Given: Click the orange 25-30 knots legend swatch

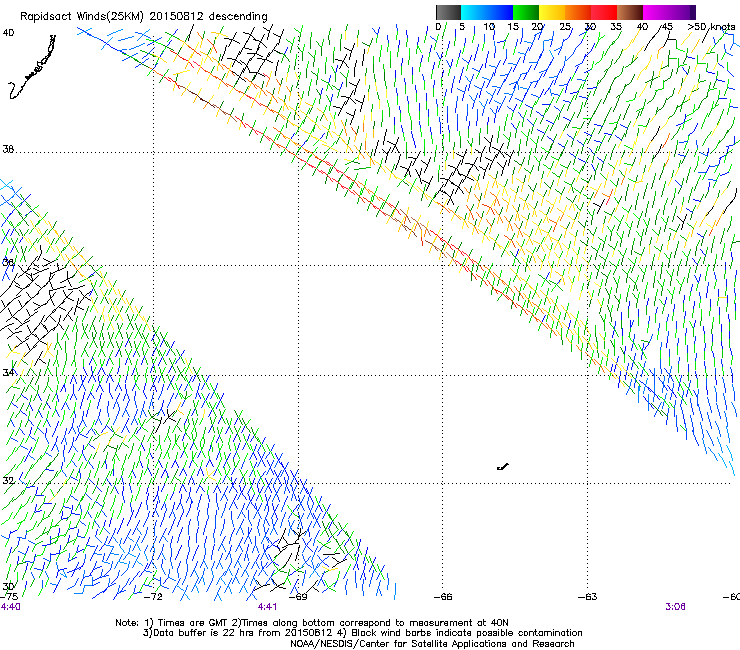Looking at the screenshot, I should [578, 12].
